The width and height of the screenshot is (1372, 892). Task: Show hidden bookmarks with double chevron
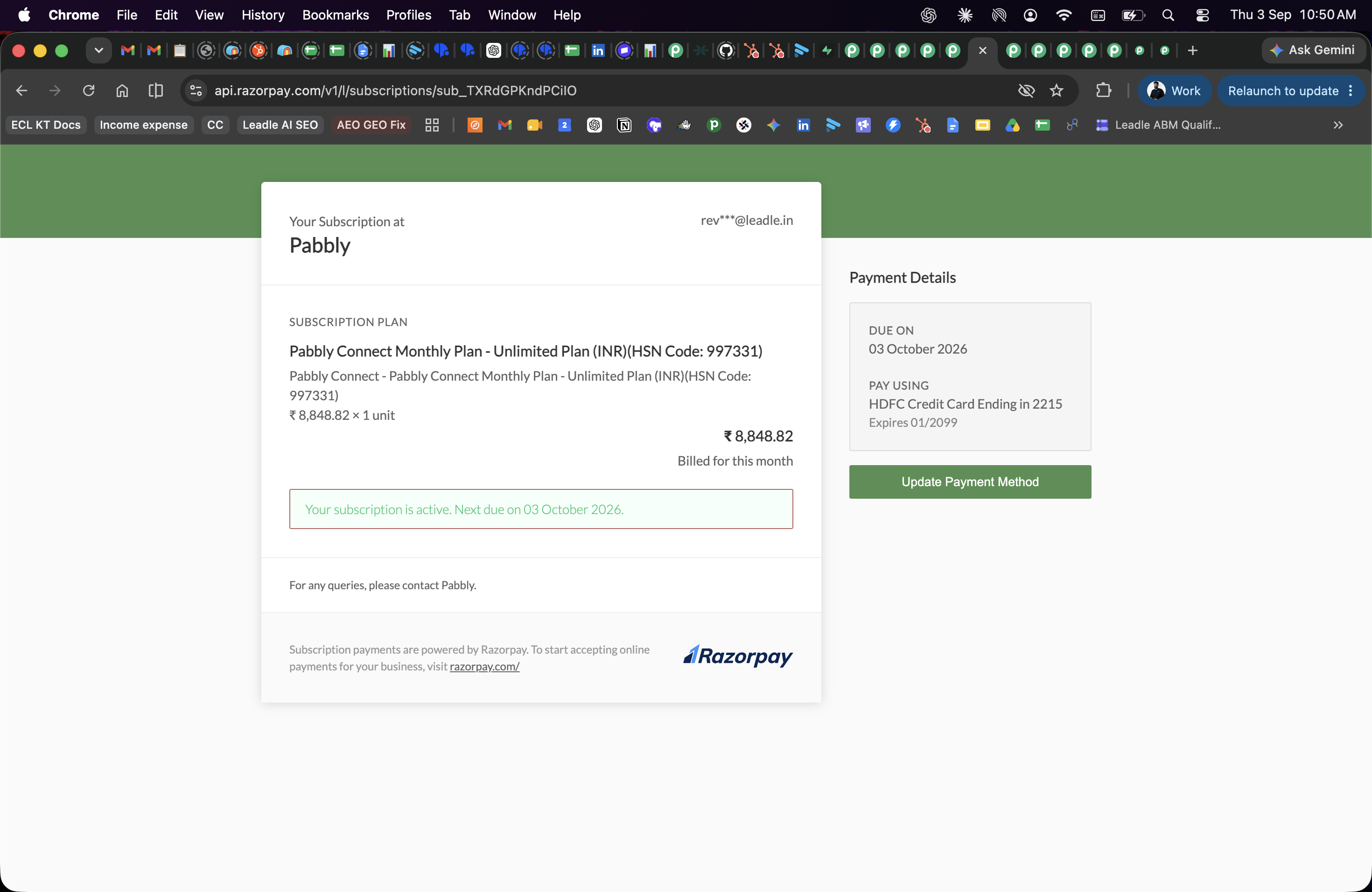click(x=1338, y=125)
